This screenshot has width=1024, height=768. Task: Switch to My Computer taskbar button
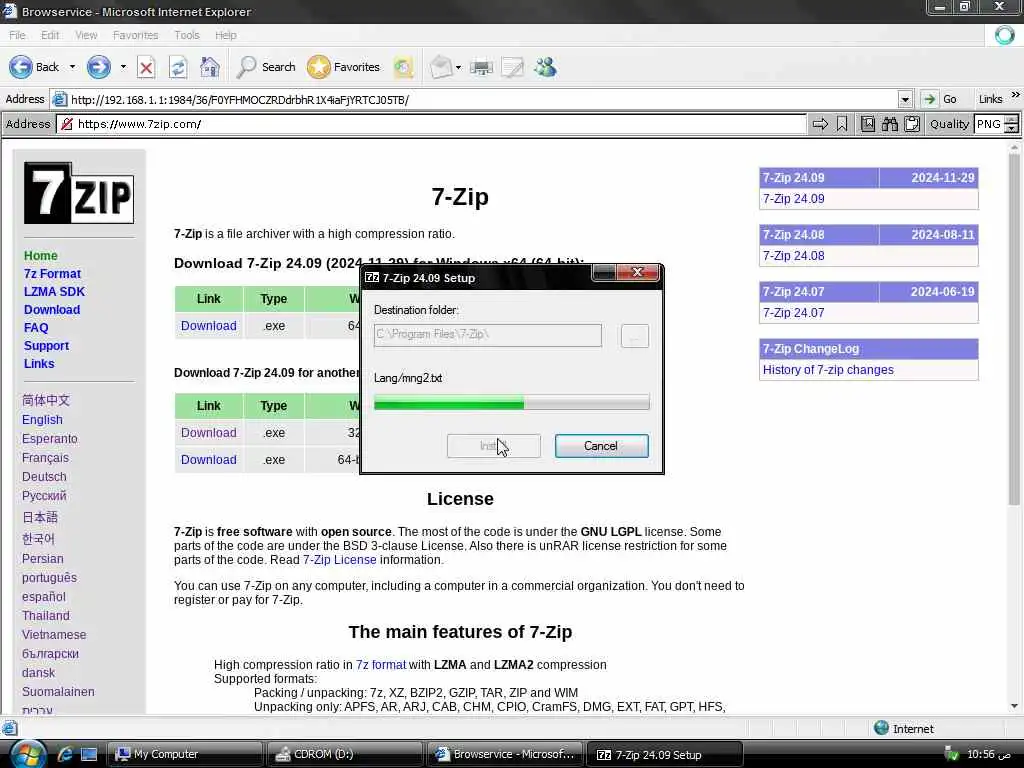185,754
